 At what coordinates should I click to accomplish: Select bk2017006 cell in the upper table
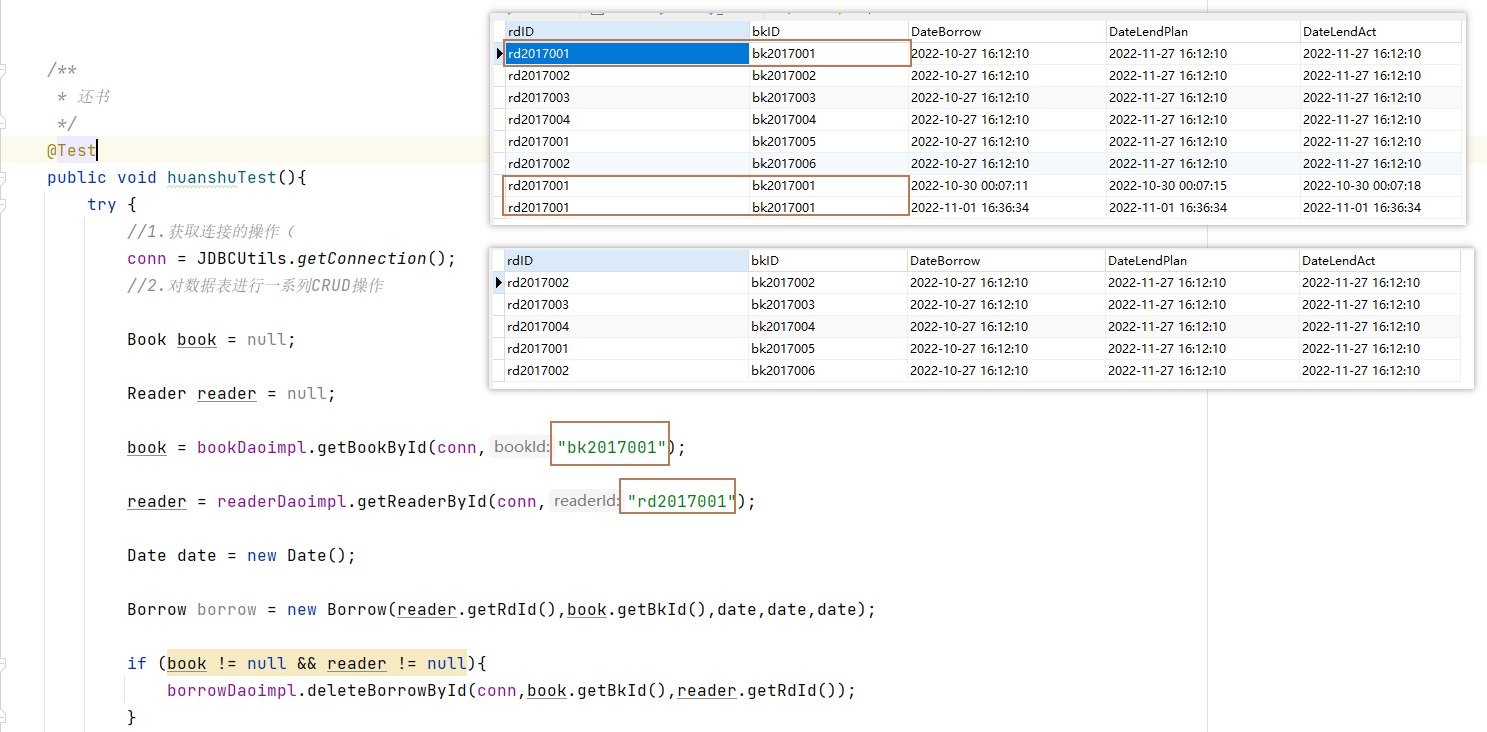click(829, 163)
